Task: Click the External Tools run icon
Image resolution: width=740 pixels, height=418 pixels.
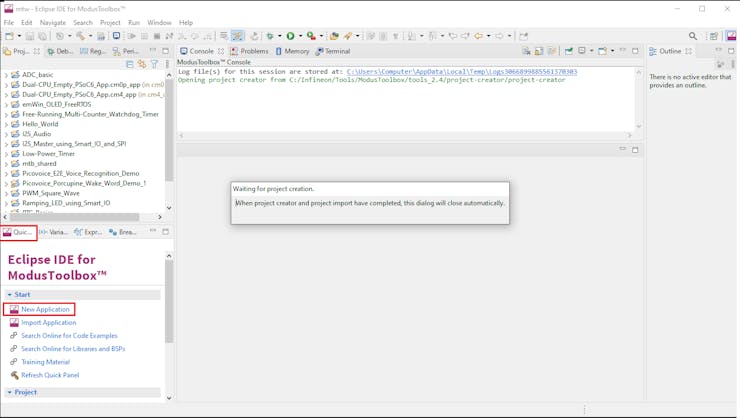Action: coord(311,36)
